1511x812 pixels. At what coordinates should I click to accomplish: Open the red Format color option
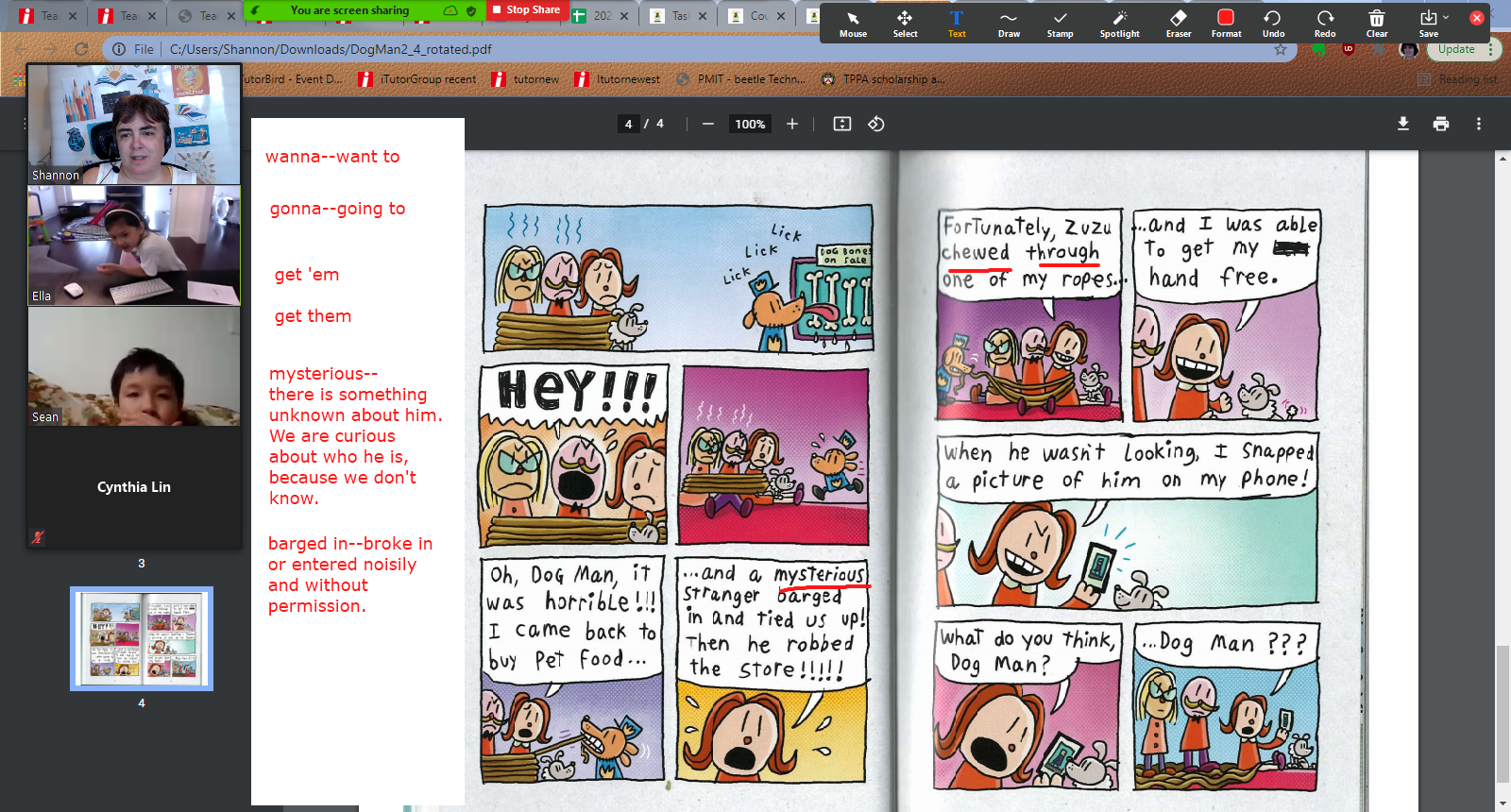(1226, 24)
